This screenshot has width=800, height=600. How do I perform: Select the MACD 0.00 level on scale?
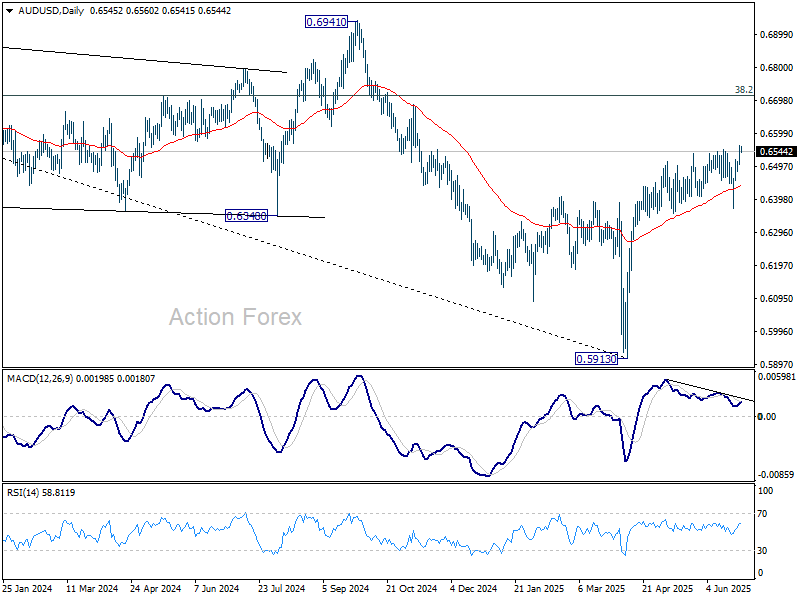pyautogui.click(x=767, y=417)
